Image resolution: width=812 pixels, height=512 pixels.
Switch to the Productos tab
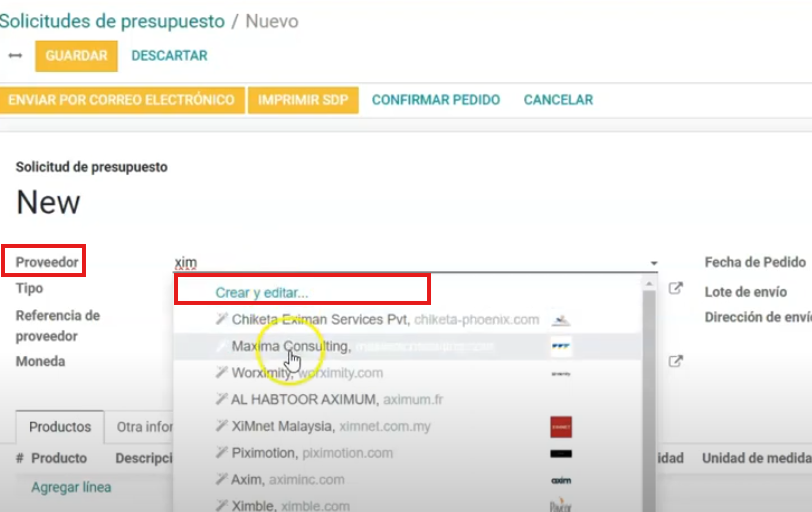click(60, 427)
